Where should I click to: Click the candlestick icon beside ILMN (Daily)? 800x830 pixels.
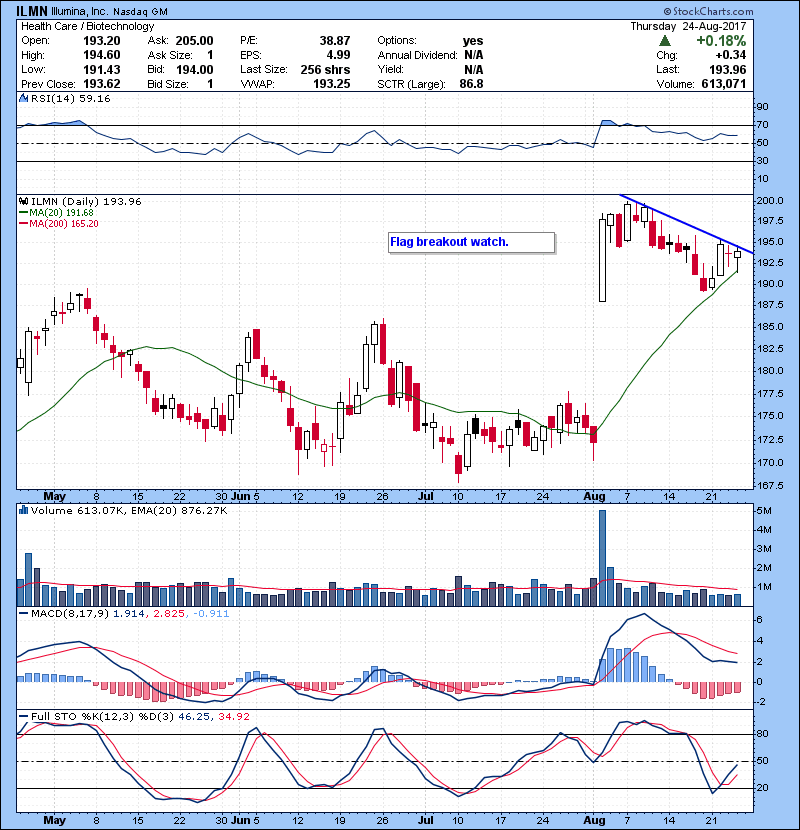pyautogui.click(x=23, y=201)
